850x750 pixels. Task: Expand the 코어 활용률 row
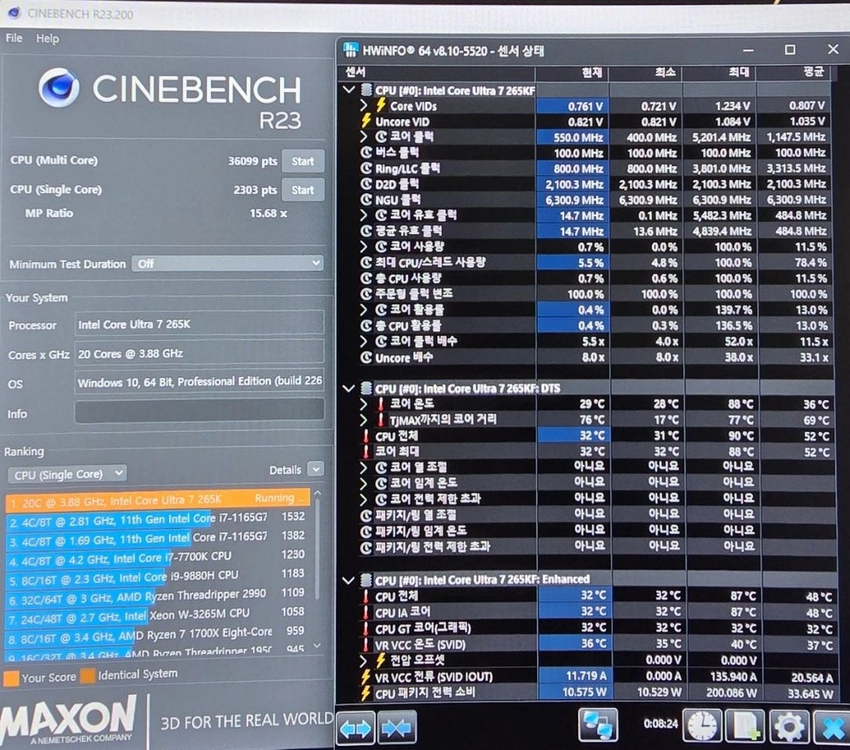(364, 309)
